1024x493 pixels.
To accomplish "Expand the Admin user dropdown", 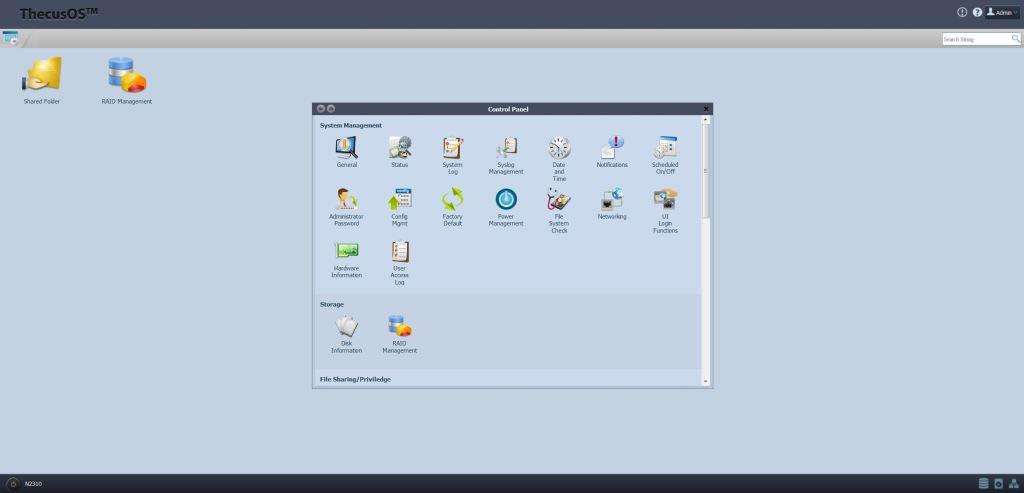I will pos(1002,12).
